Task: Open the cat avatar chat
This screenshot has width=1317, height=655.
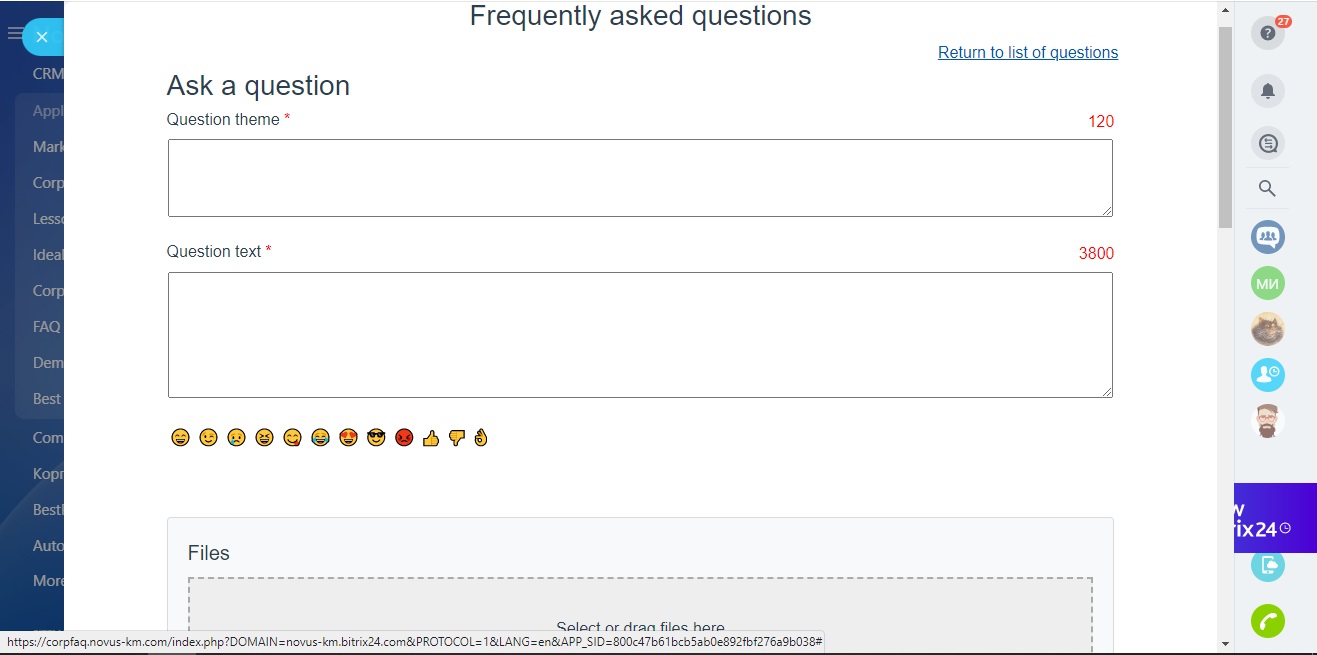Action: [1268, 329]
